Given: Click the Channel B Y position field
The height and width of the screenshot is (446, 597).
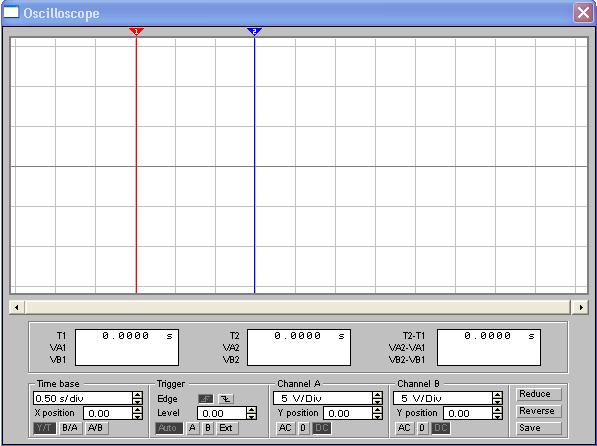Looking at the screenshot, I should tap(468, 413).
